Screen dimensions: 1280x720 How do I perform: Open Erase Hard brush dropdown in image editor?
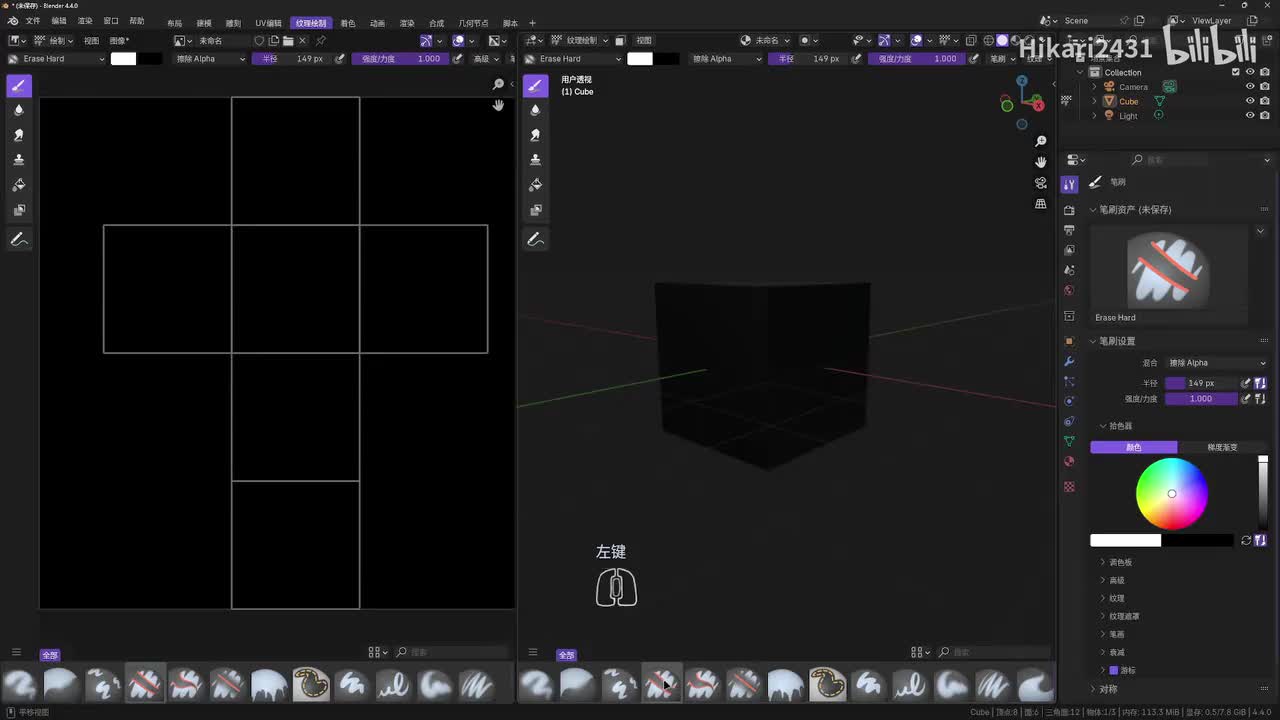pos(57,59)
